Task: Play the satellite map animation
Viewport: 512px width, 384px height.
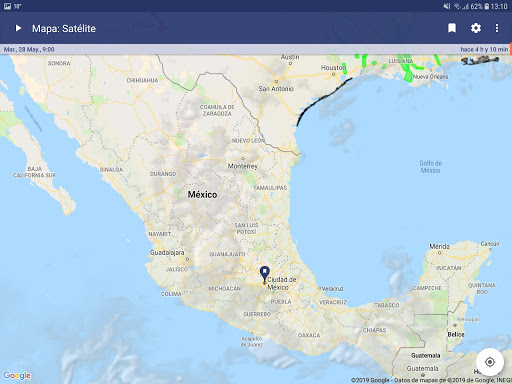Action: [18, 28]
